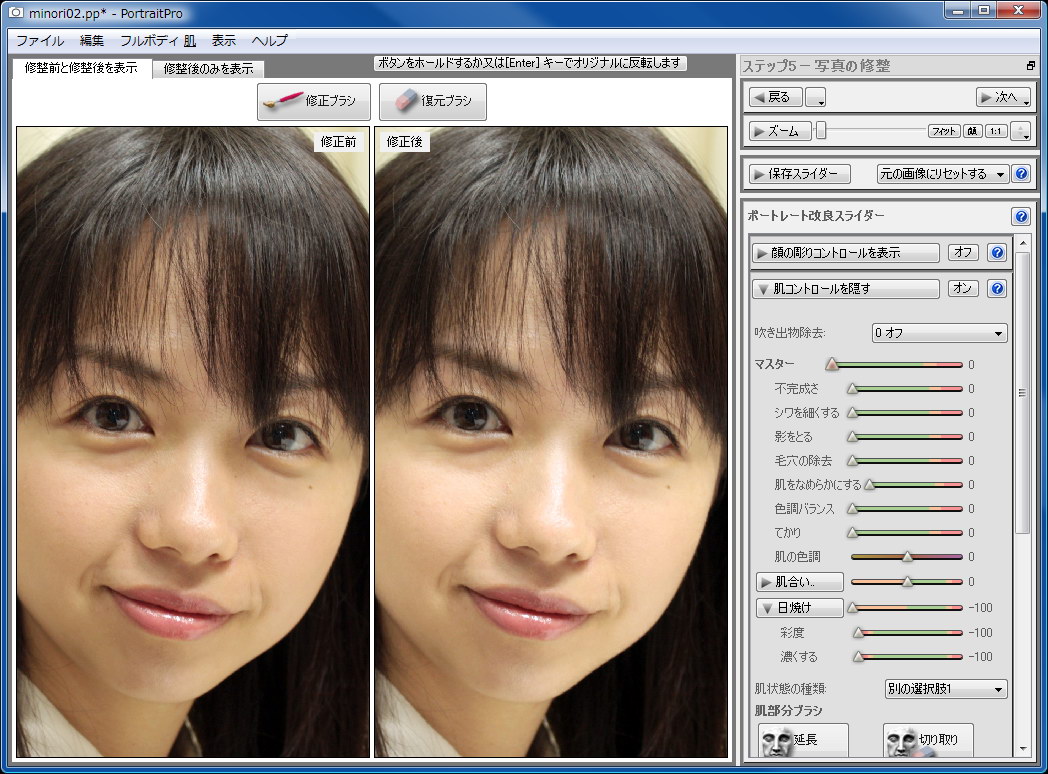1048x774 pixels.
Task: Click the 延長 skin extend brush
Action: pyautogui.click(x=803, y=740)
